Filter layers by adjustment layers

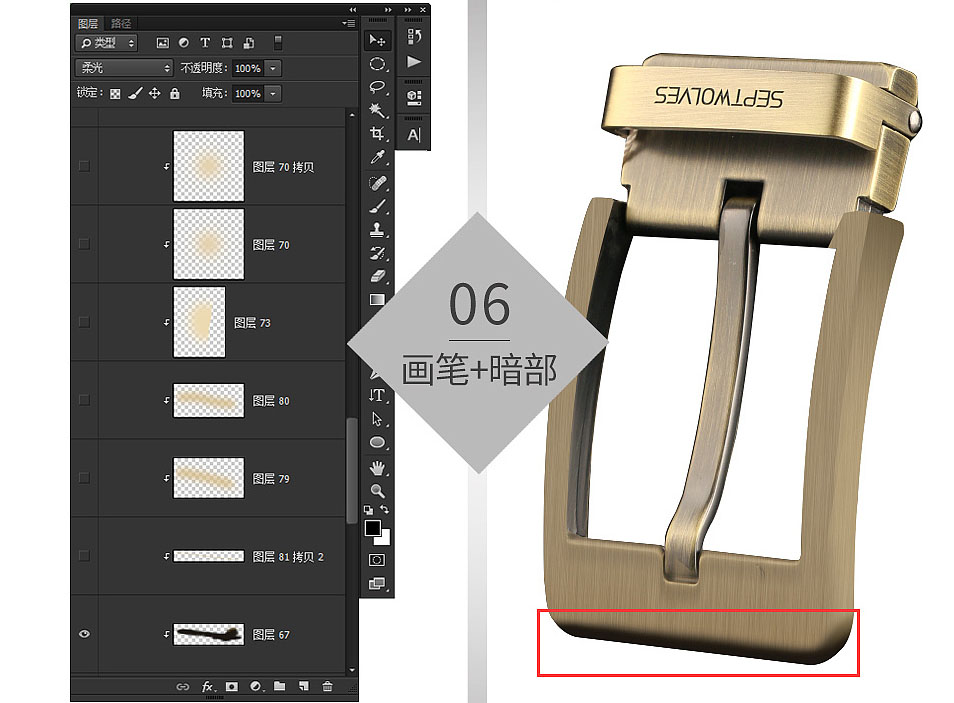184,43
